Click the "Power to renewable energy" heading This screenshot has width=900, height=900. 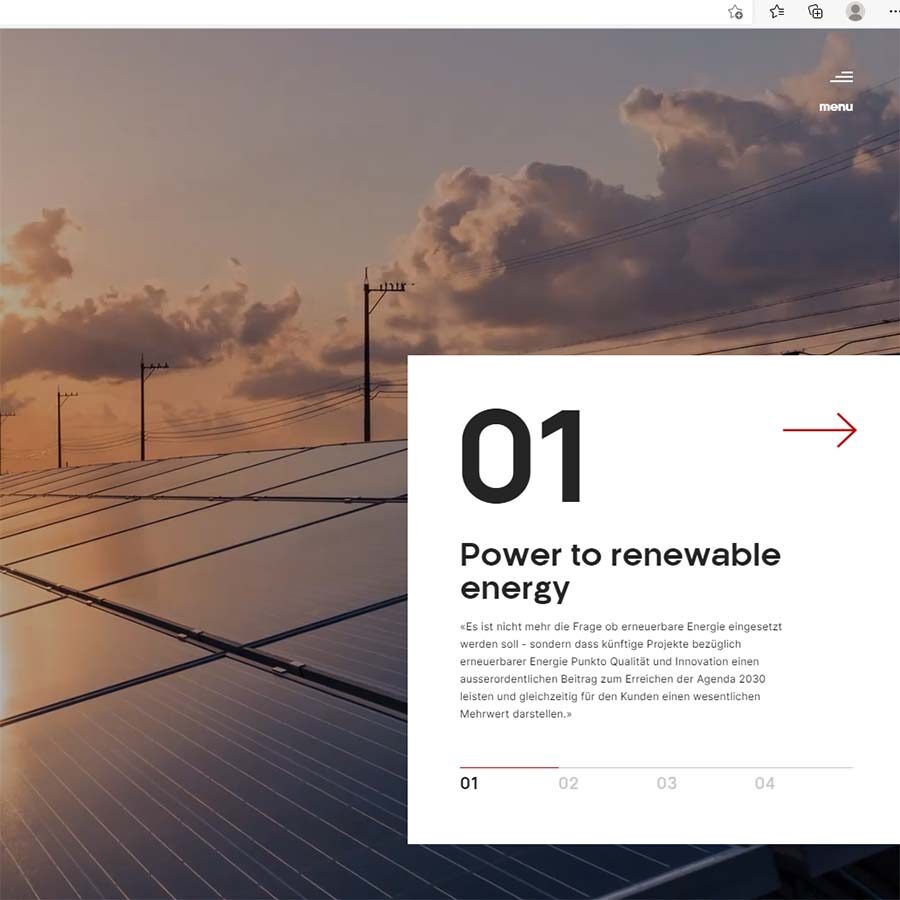tap(620, 572)
